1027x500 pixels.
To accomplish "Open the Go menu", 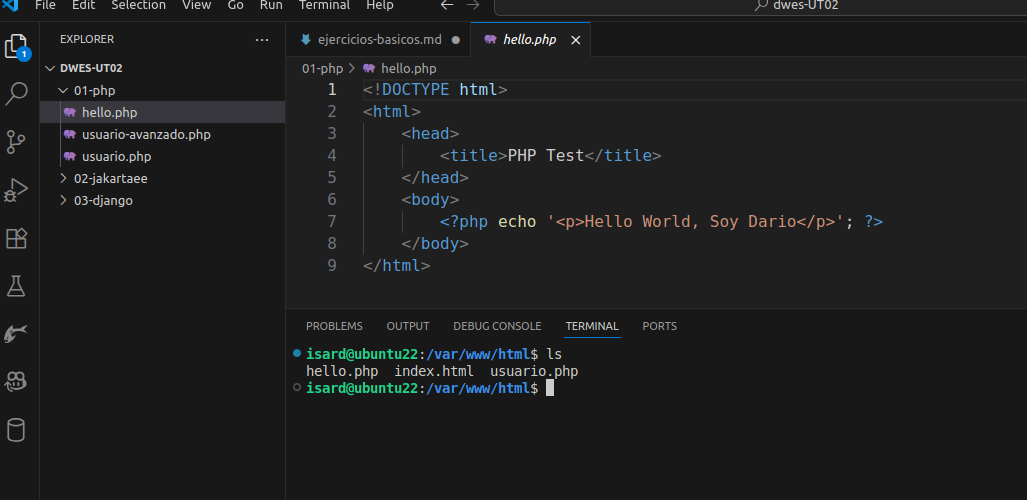I will pos(235,5).
